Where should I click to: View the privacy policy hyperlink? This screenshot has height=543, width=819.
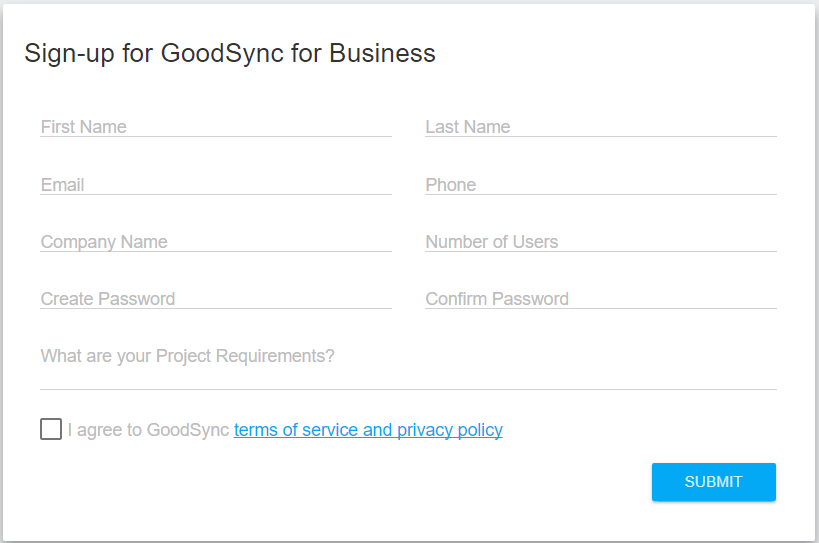click(449, 430)
